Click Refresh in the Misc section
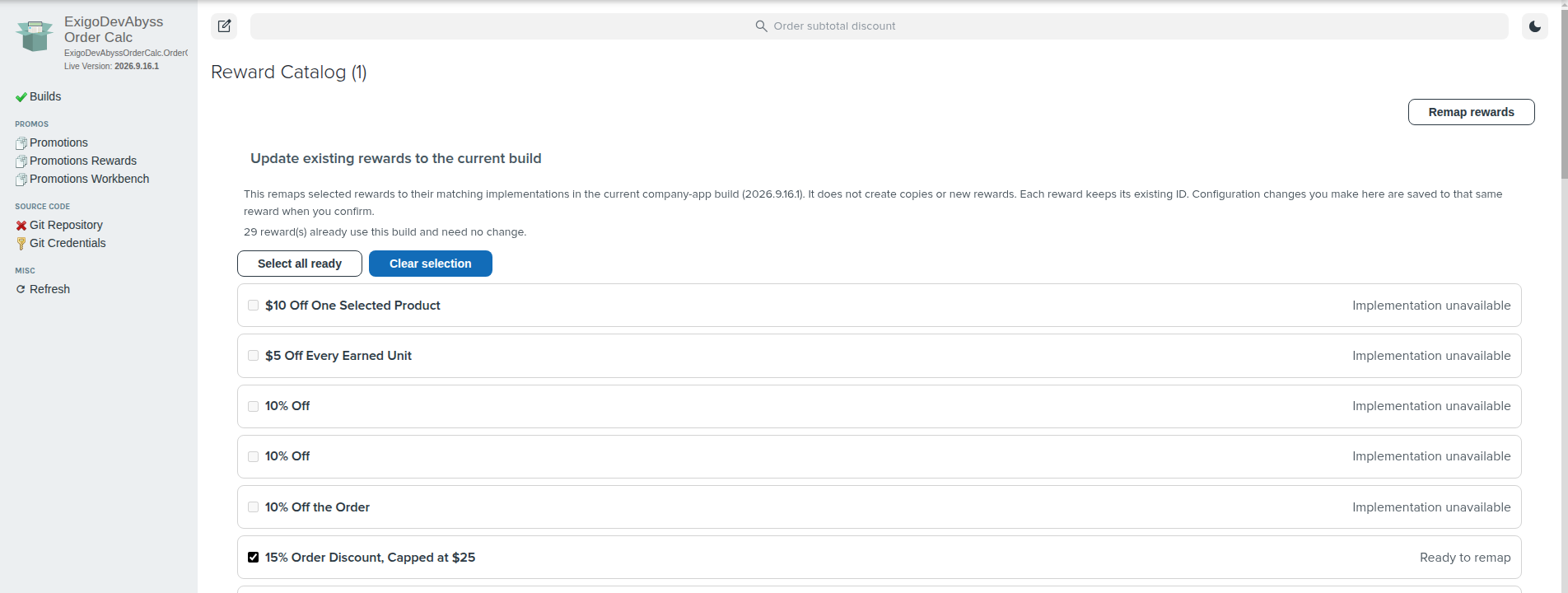The width and height of the screenshot is (1568, 593). [x=49, y=289]
